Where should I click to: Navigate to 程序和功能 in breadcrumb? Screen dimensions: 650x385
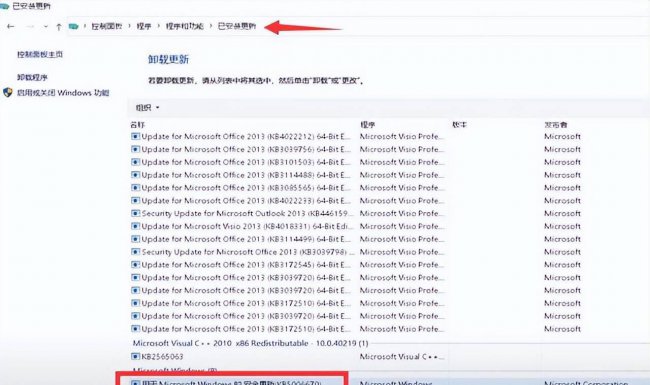(x=184, y=26)
